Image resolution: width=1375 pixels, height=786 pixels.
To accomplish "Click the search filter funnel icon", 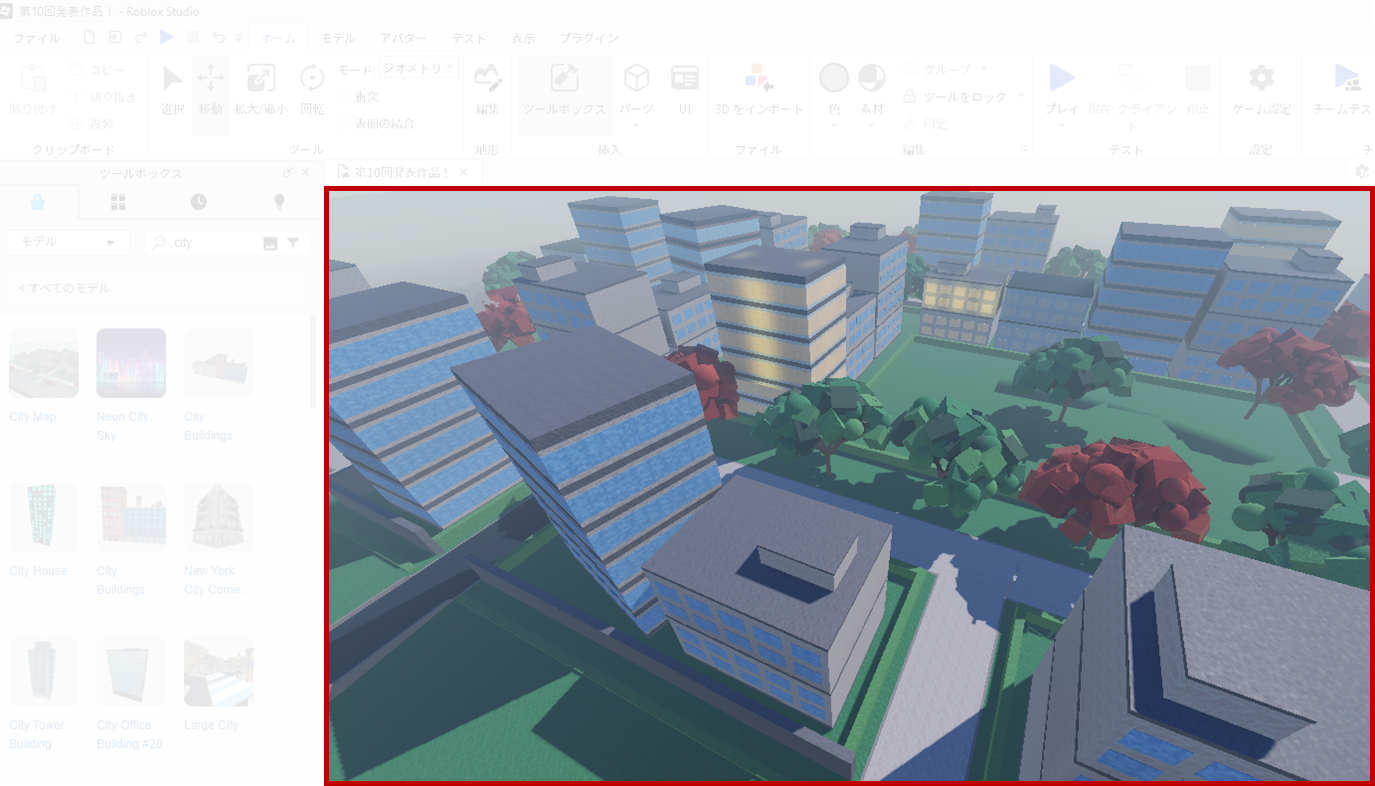I will [x=293, y=243].
